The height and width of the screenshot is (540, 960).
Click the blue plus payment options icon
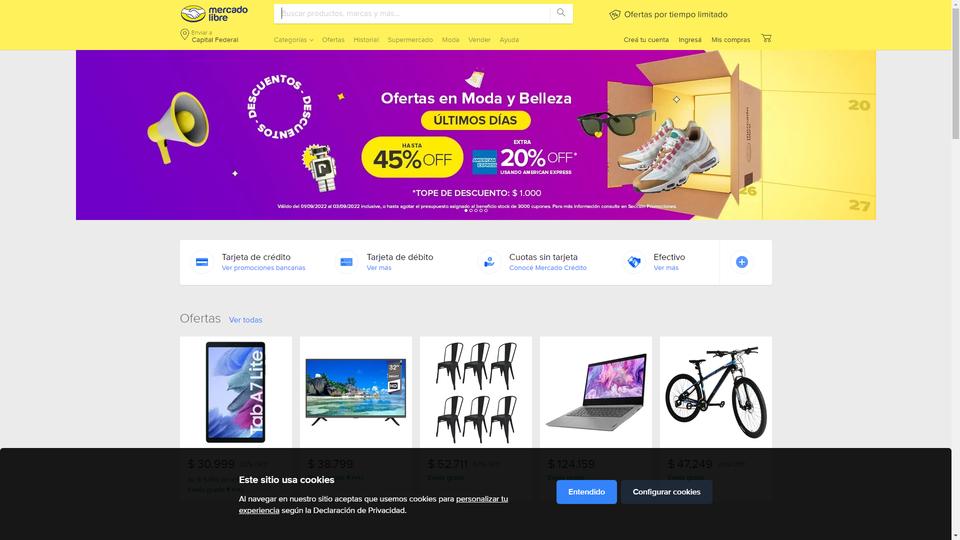(741, 262)
